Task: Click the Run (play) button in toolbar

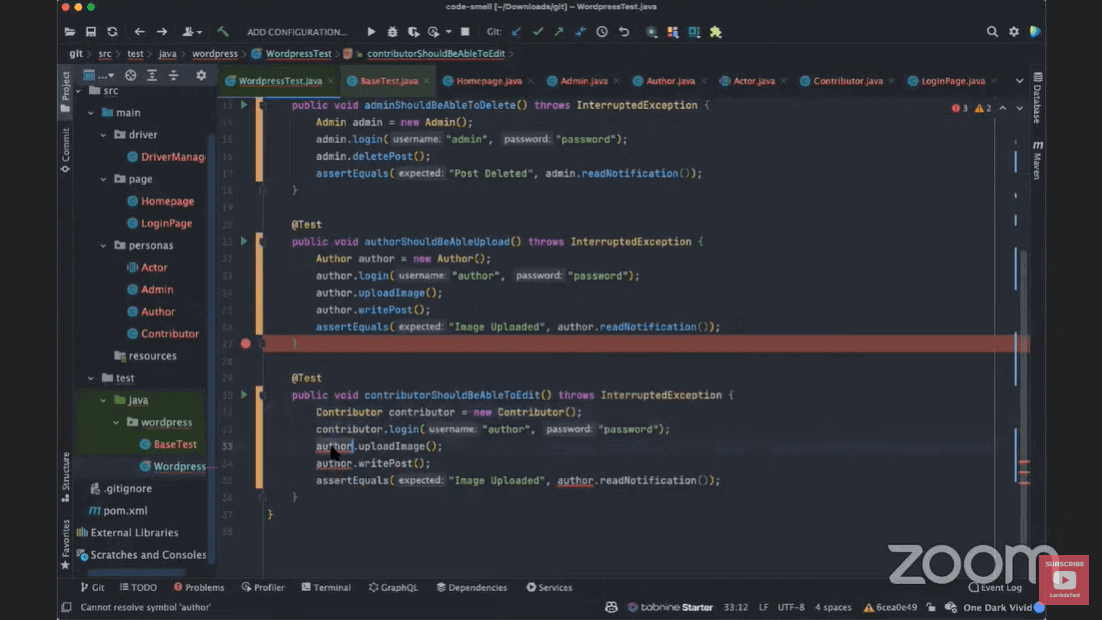Action: pyautogui.click(x=371, y=32)
